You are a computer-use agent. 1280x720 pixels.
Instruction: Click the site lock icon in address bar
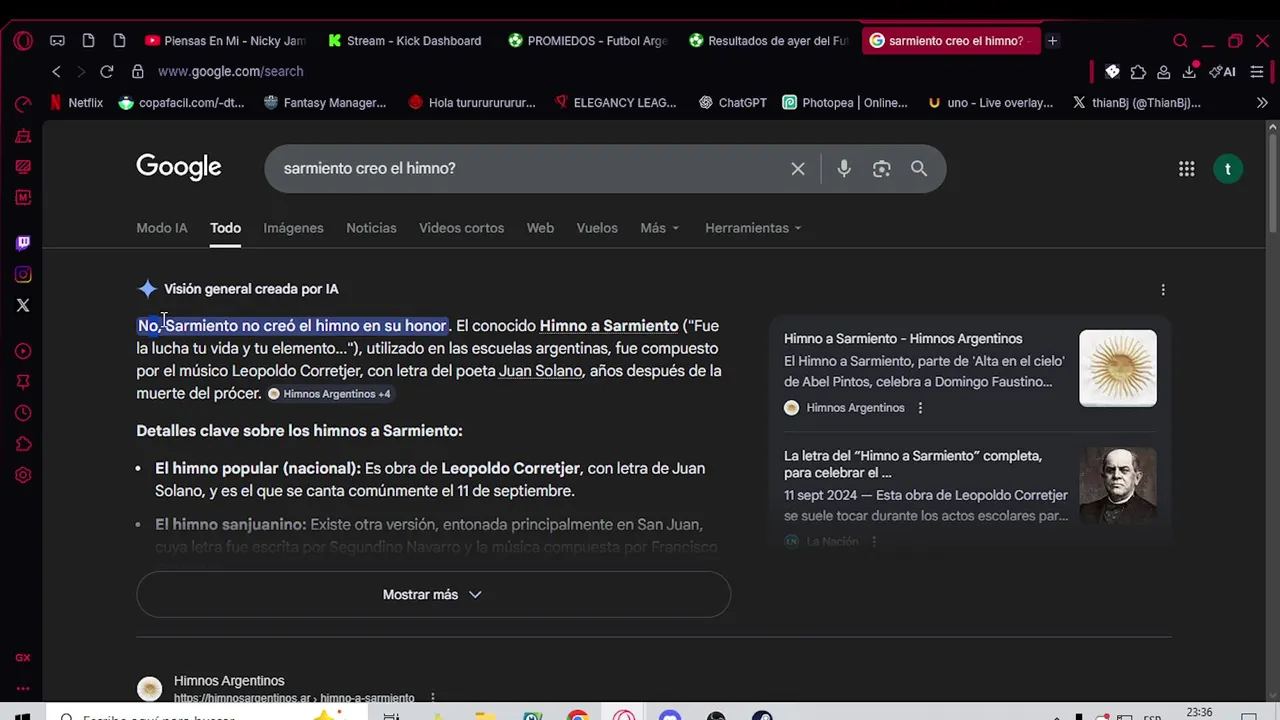coord(138,71)
